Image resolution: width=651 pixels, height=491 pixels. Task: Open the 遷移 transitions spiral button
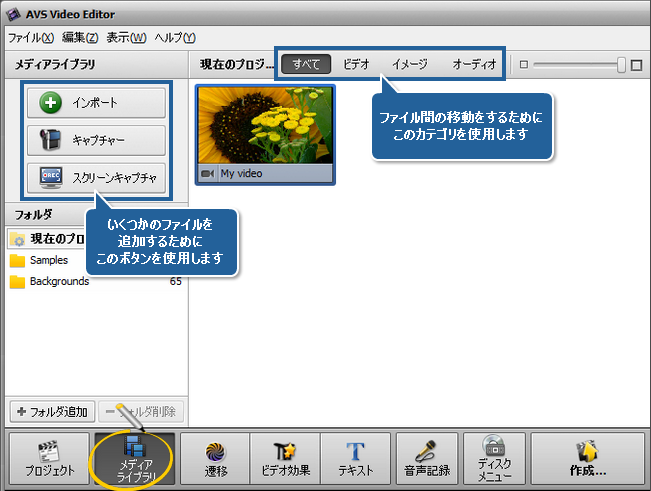pos(215,458)
